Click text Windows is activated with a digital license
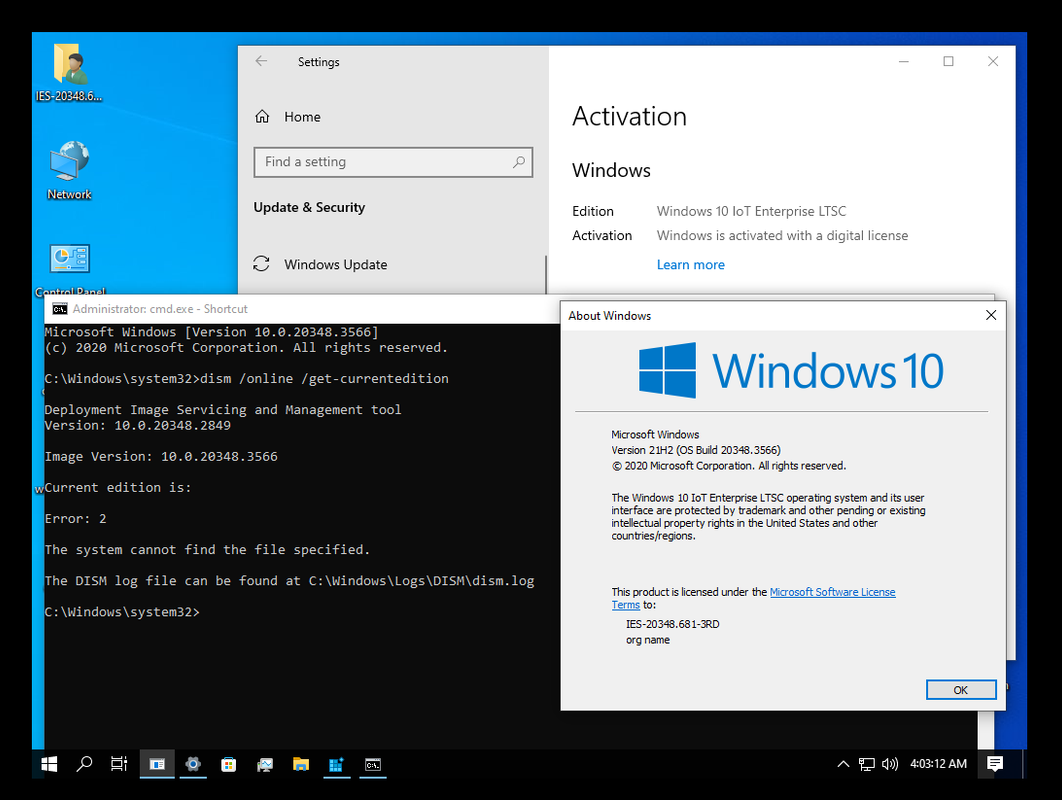Viewport: 1062px width, 800px height. 782,236
